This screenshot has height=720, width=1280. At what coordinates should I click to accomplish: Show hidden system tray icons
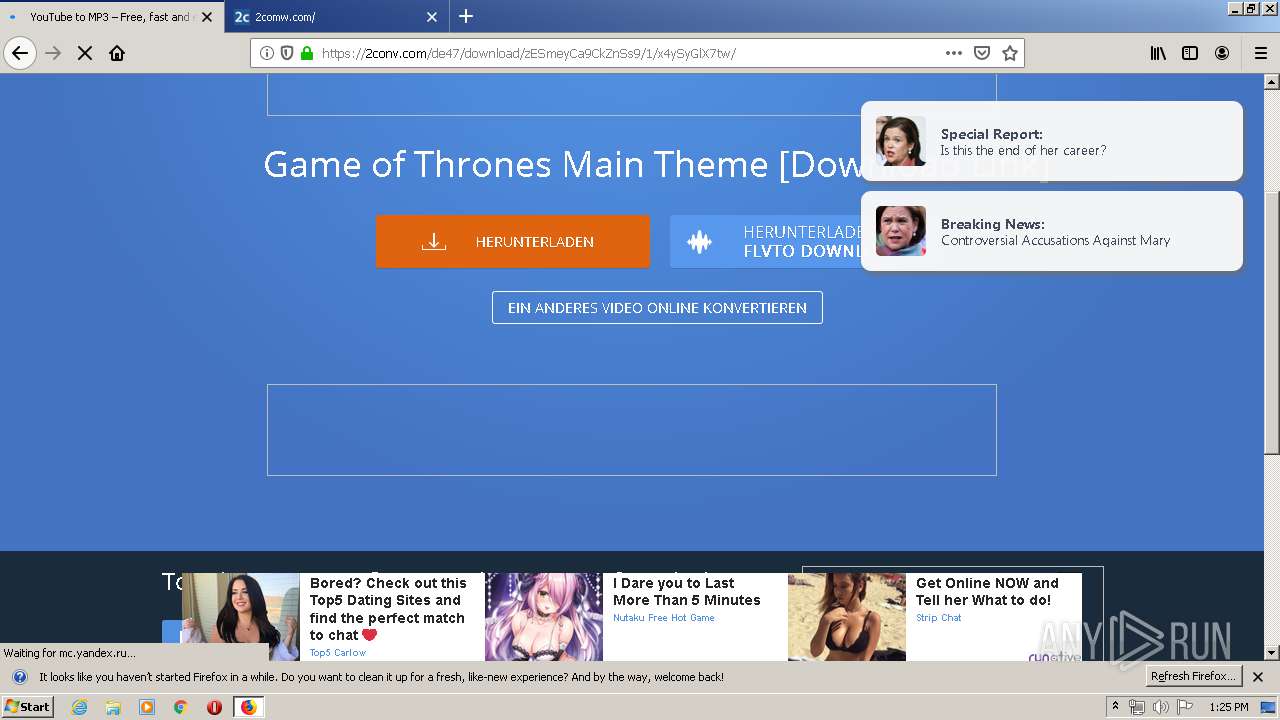[x=1115, y=707]
